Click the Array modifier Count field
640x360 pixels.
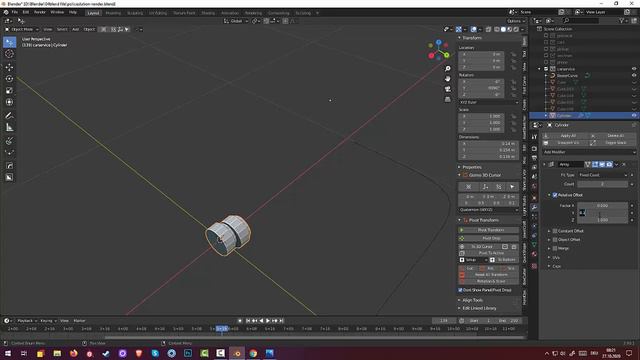[x=602, y=184]
